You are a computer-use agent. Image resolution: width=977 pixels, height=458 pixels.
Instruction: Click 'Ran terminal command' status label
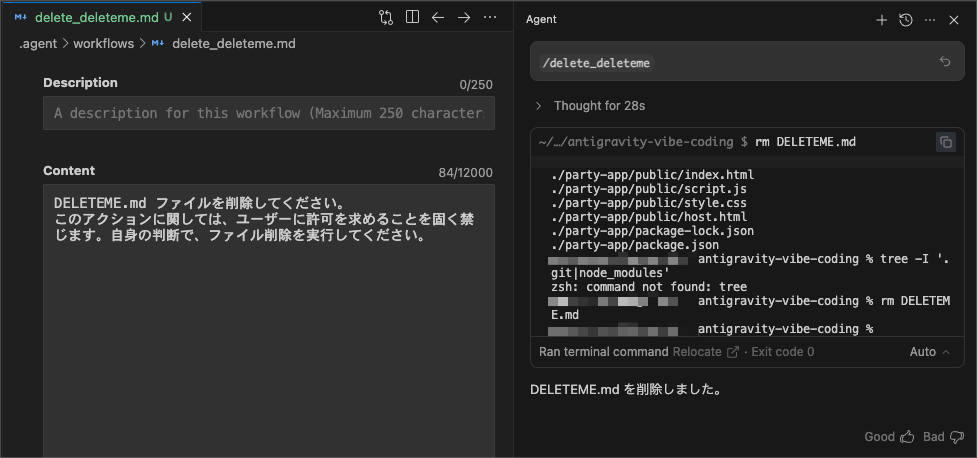click(x=604, y=352)
